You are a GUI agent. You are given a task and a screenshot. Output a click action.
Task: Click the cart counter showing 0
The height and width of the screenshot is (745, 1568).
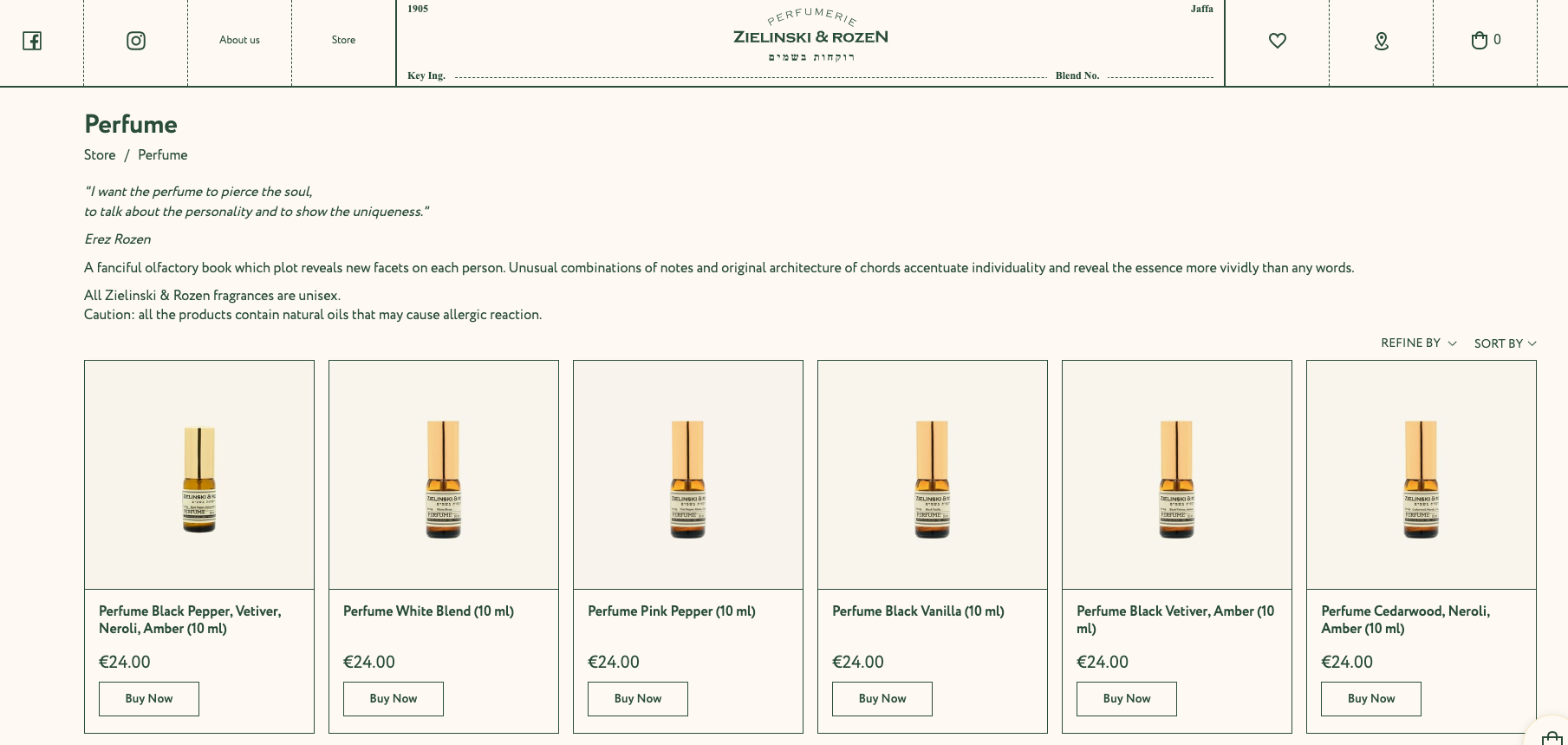[1497, 39]
